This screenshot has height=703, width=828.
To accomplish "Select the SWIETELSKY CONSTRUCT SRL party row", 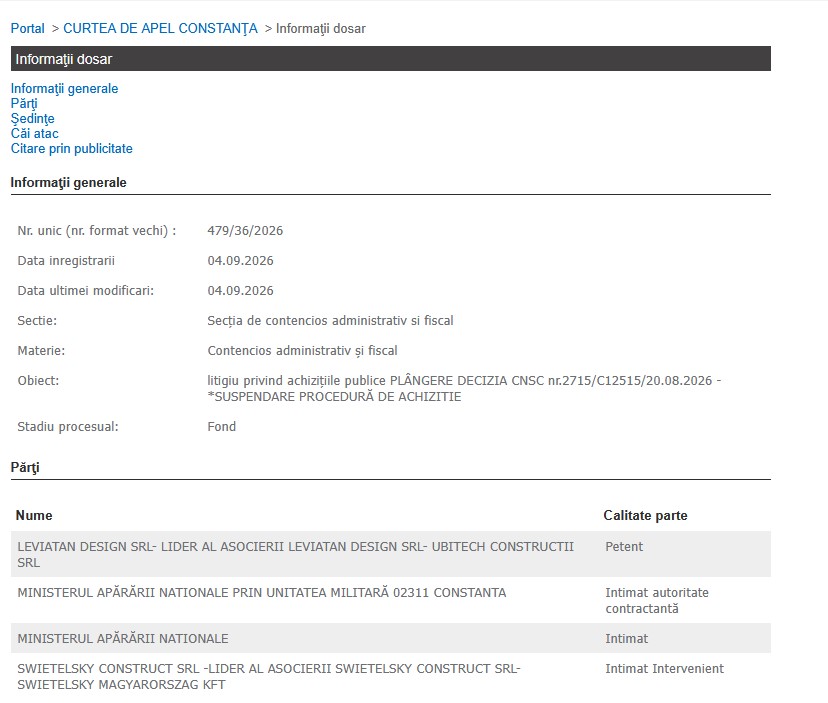I will pyautogui.click(x=391, y=677).
